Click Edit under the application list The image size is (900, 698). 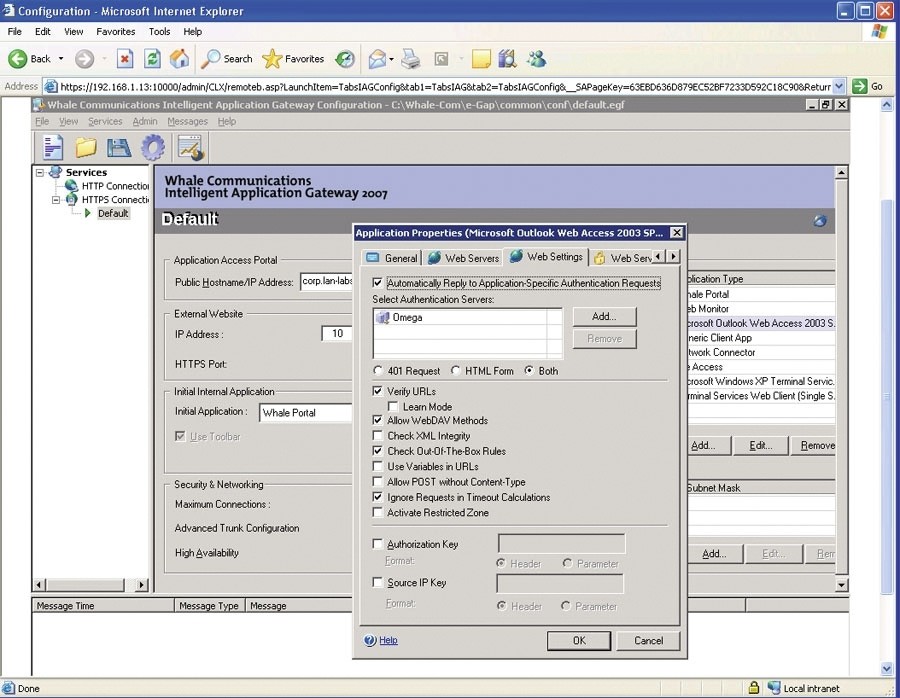click(761, 445)
